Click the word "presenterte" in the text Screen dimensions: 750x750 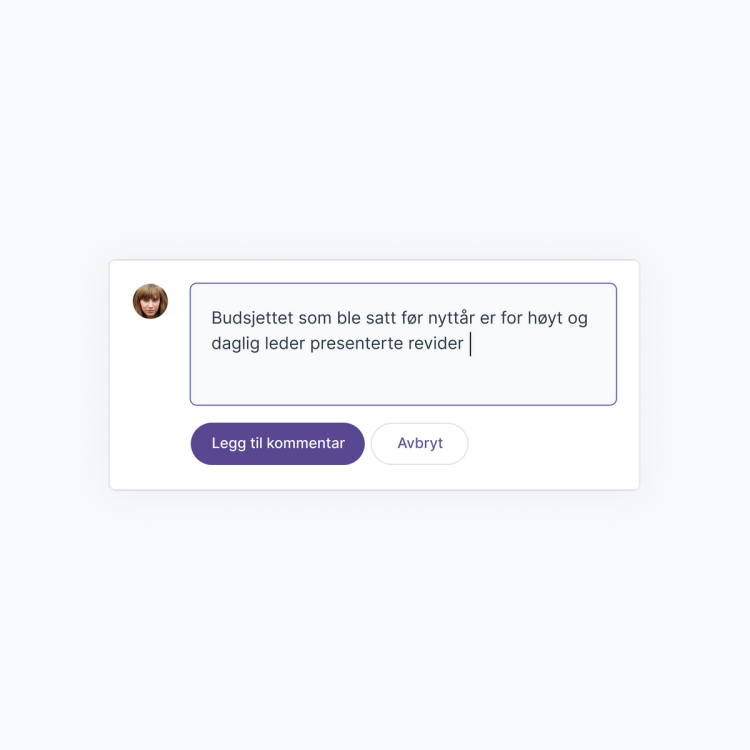[x=357, y=344]
